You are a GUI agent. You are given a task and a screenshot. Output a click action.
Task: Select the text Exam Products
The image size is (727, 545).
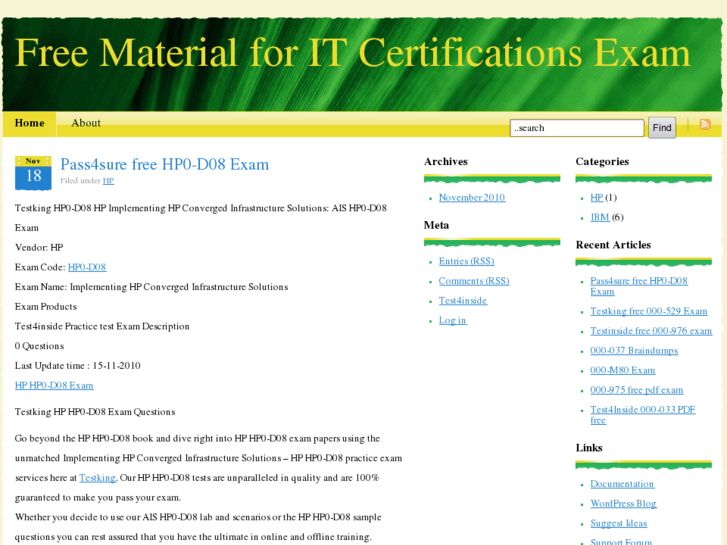tap(46, 307)
